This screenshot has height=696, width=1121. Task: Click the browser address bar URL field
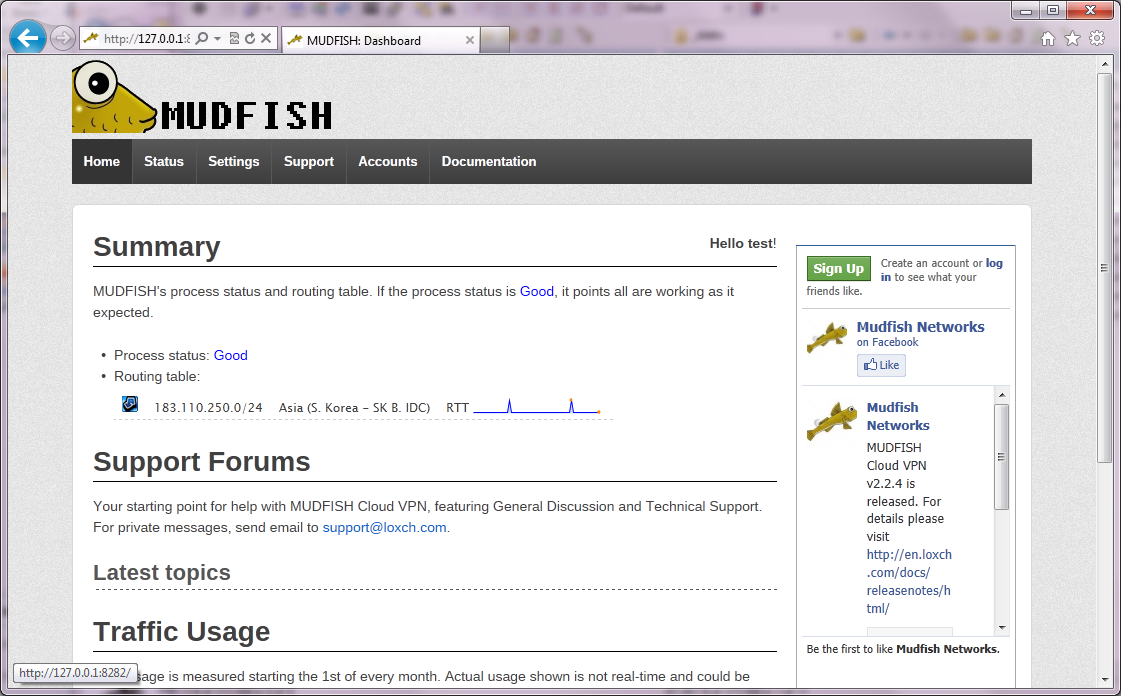click(145, 39)
